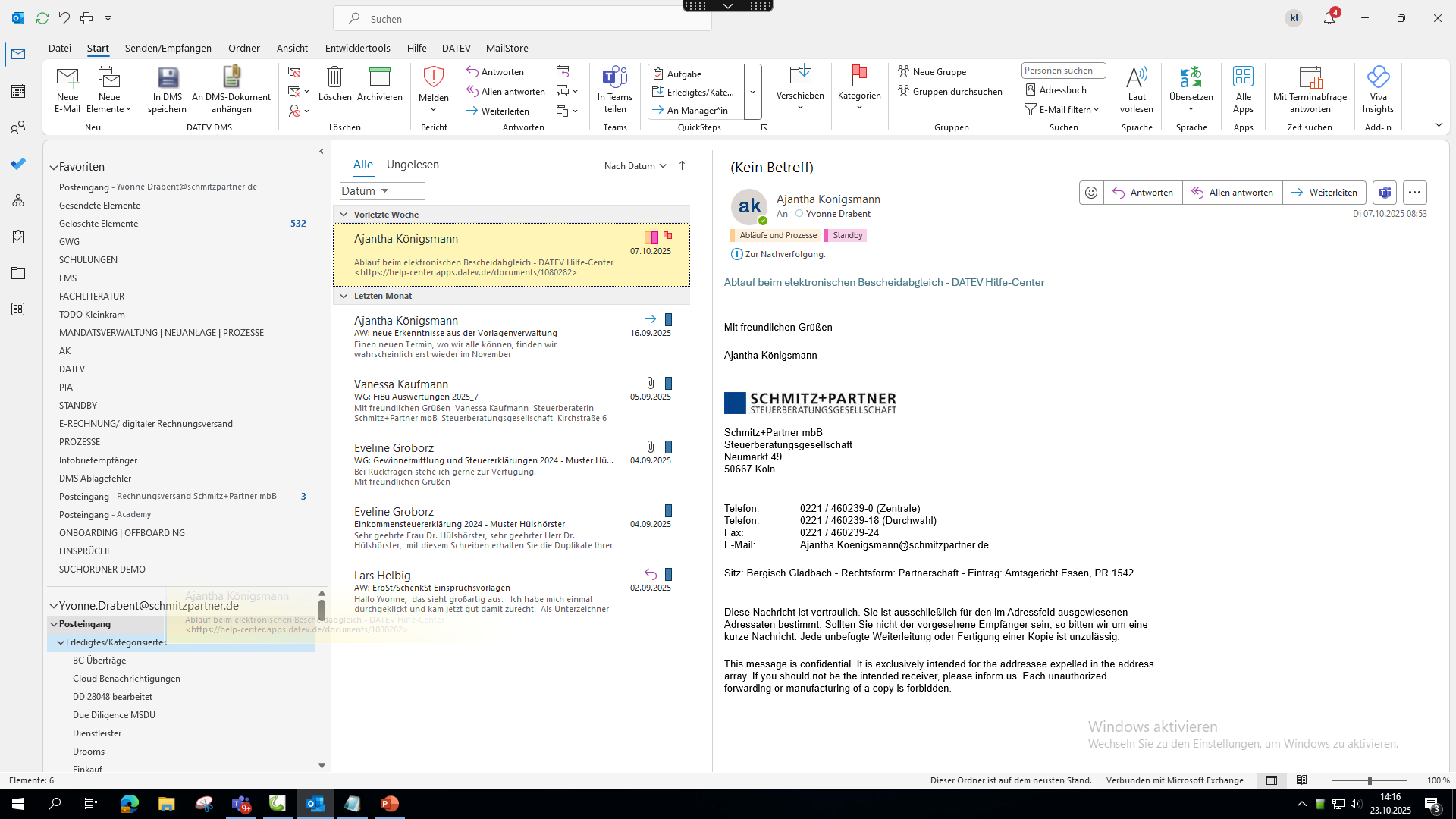Open the Kategorien flag menu
1456x819 pixels.
[x=859, y=89]
